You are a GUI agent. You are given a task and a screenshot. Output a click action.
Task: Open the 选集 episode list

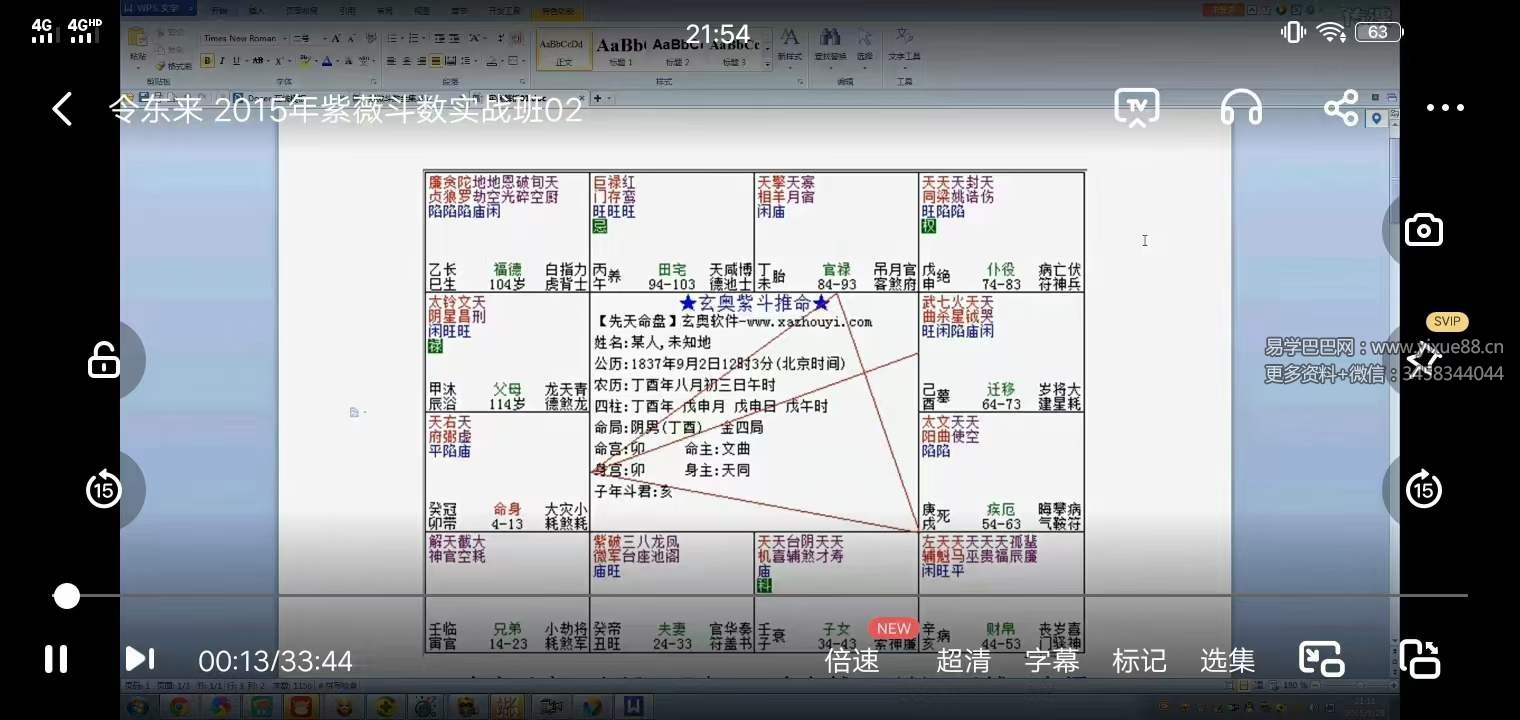(x=1227, y=660)
